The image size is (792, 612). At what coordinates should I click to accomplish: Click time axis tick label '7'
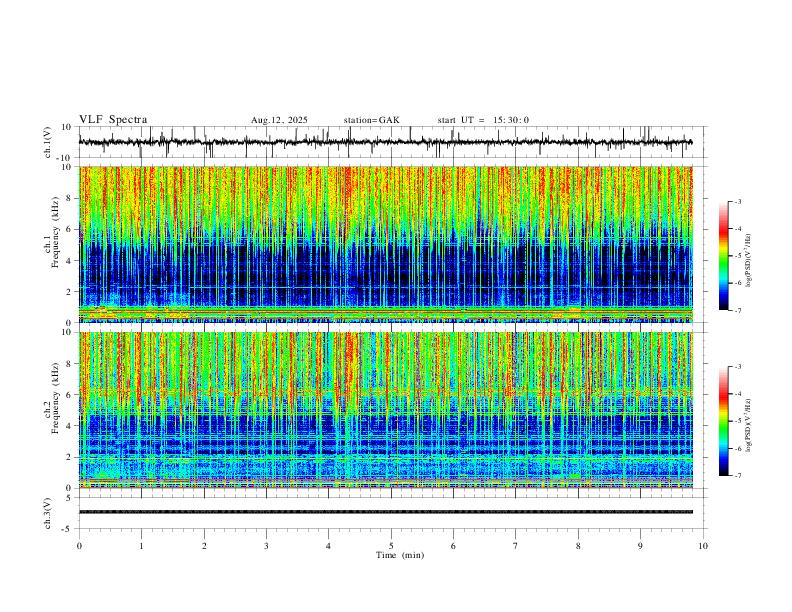click(x=516, y=546)
